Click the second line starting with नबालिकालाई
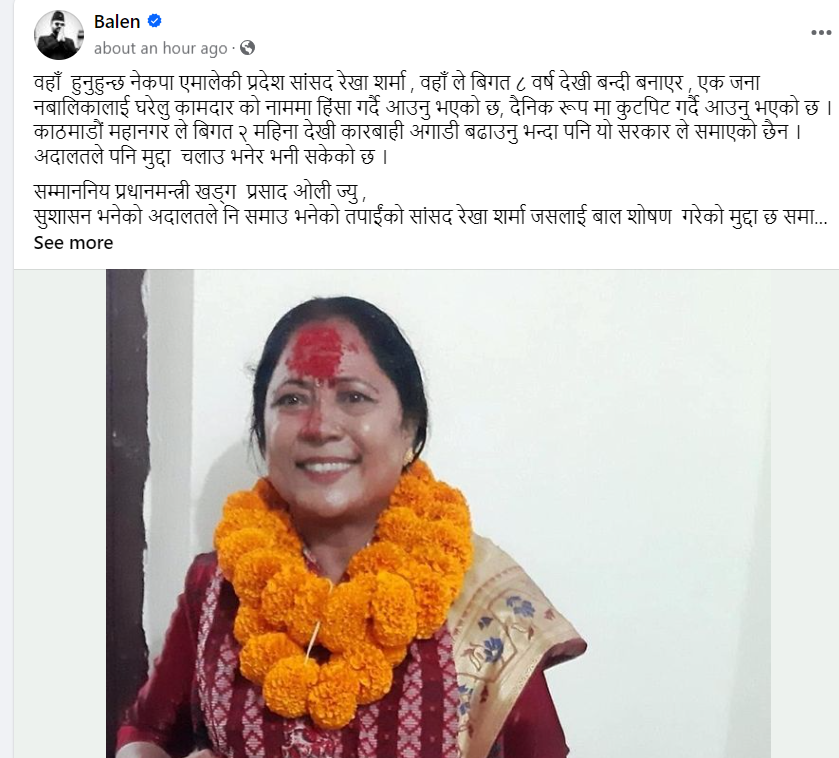The width and height of the screenshot is (839, 758). coord(433,108)
